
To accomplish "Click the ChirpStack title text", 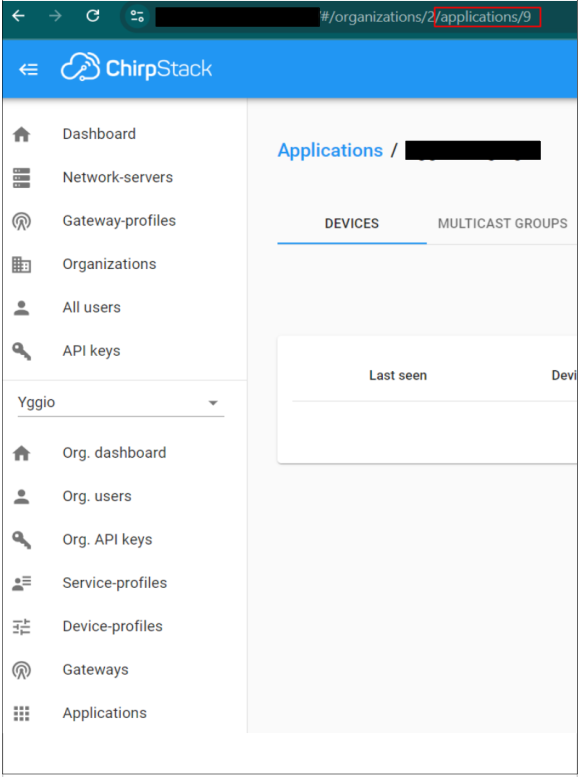I will click(x=159, y=68).
